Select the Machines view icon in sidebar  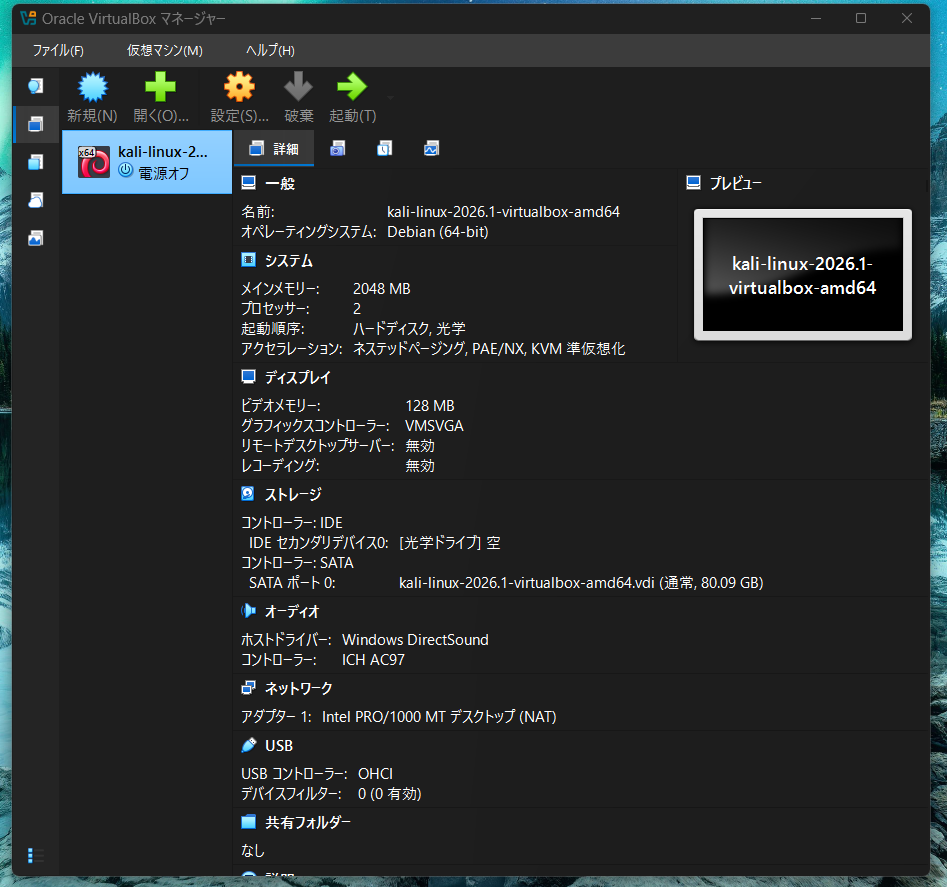coord(35,124)
